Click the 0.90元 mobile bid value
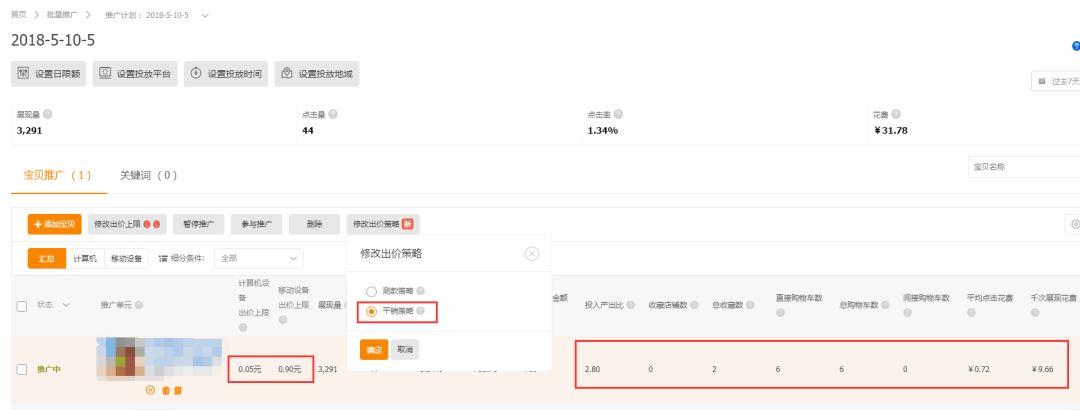1080x410 pixels. pos(290,369)
